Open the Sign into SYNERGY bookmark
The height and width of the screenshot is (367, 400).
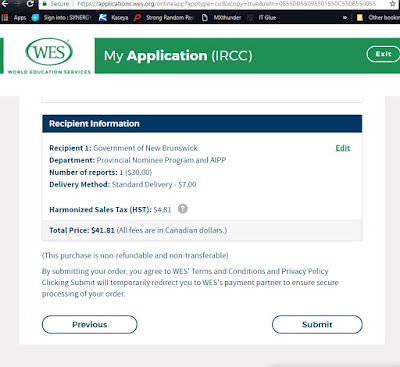[61, 18]
